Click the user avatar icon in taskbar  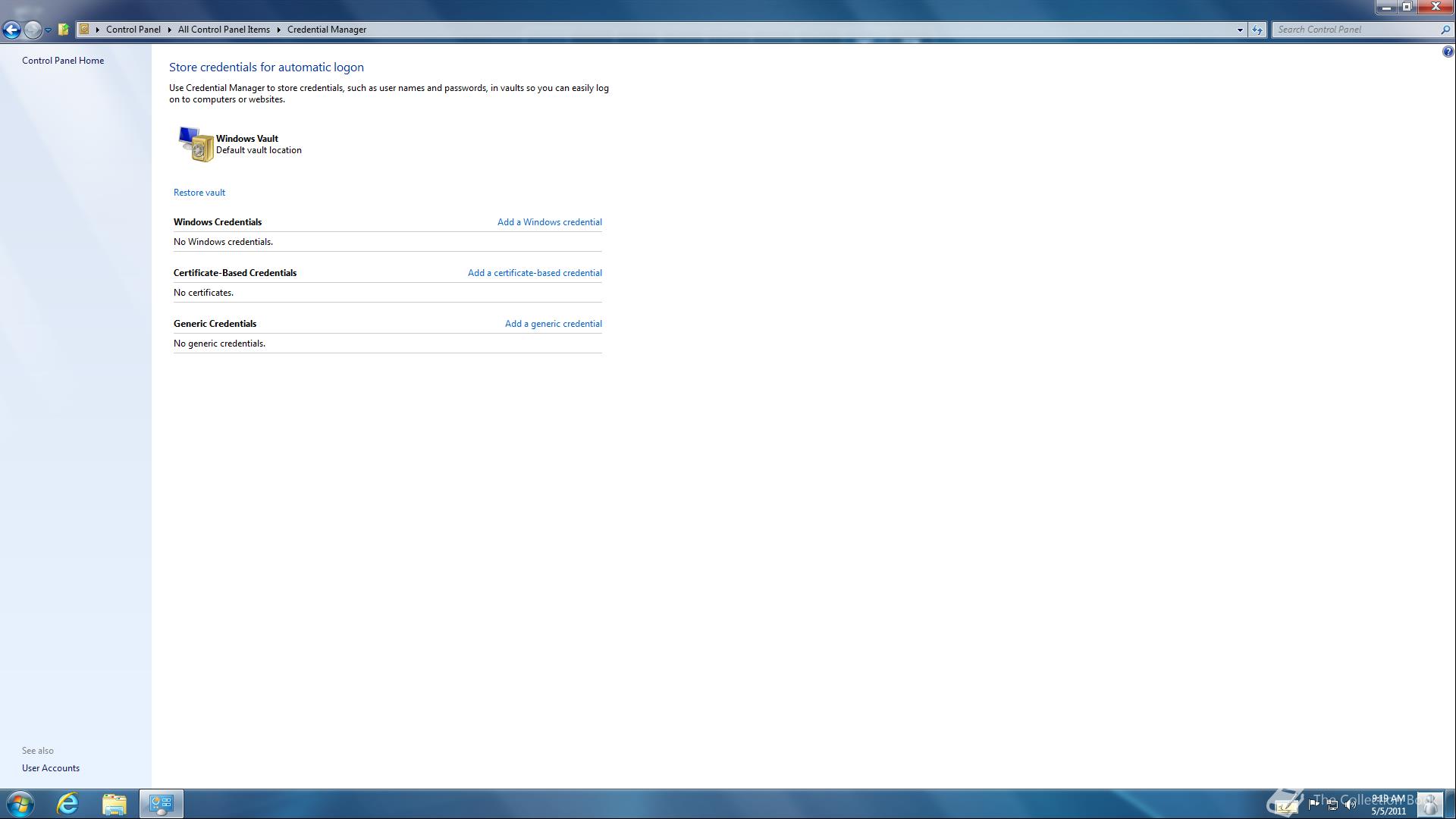1430,804
